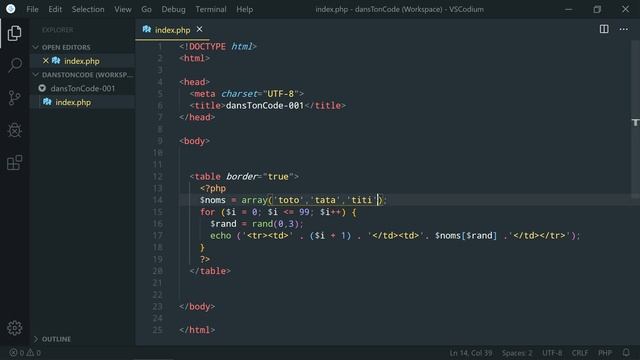Open the Explorer view in activity bar

pos(14,33)
